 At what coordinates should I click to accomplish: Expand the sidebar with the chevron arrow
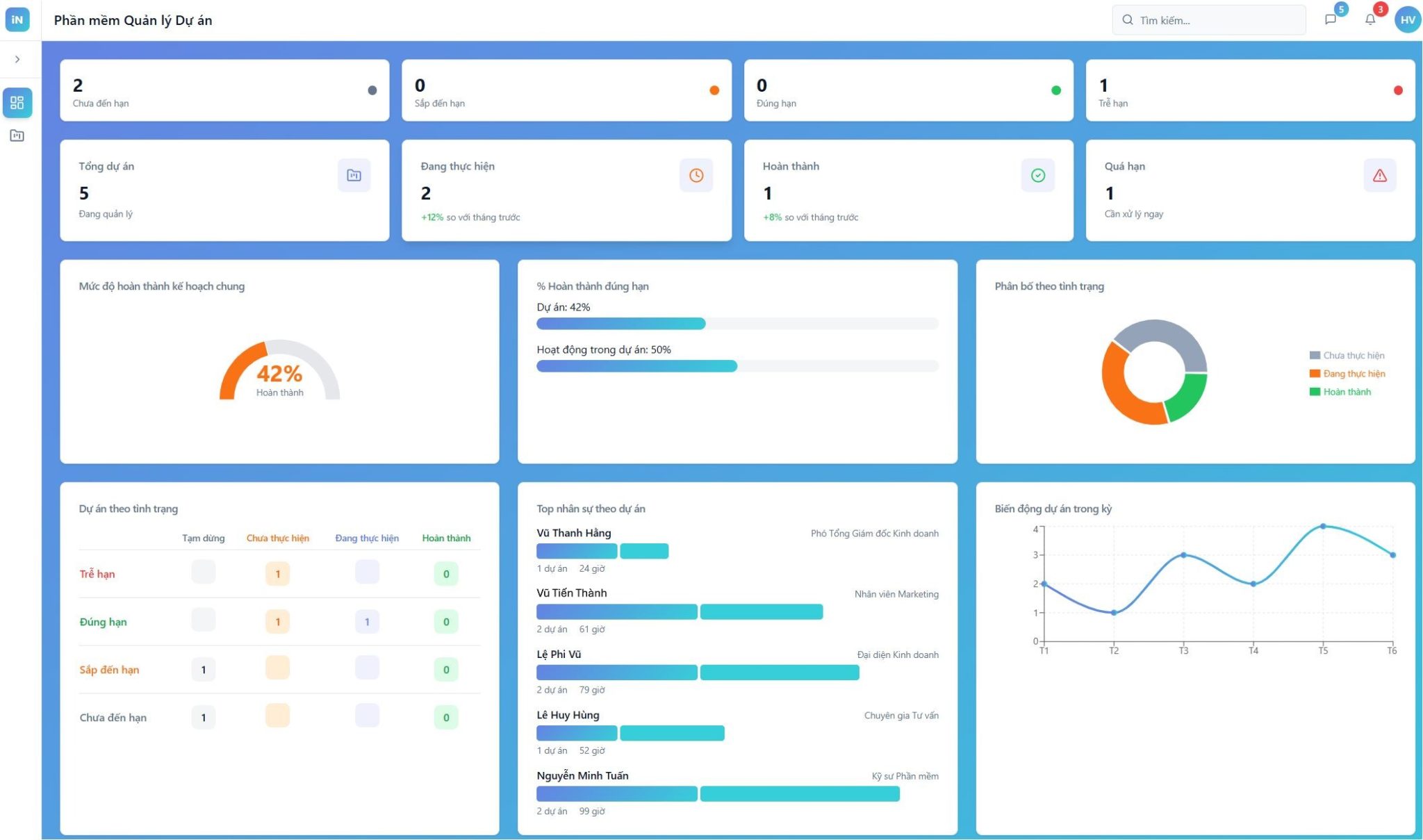click(17, 59)
